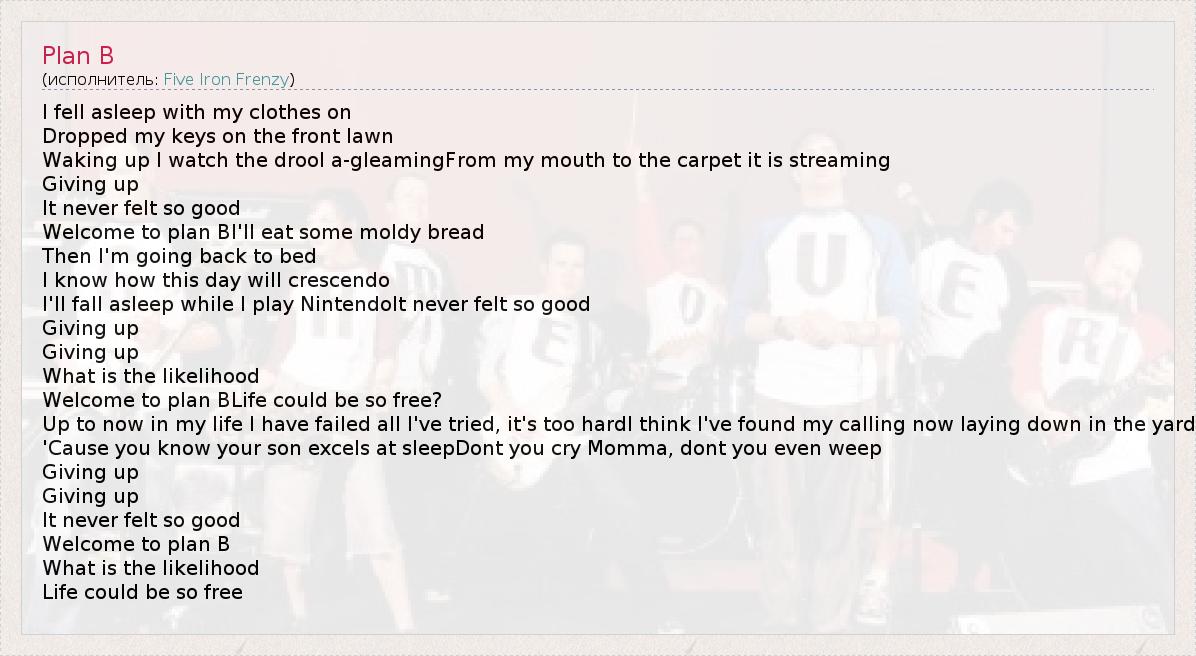The image size is (1196, 656).
Task: Click the final 'Life could be so free' line
Action: [x=142, y=592]
